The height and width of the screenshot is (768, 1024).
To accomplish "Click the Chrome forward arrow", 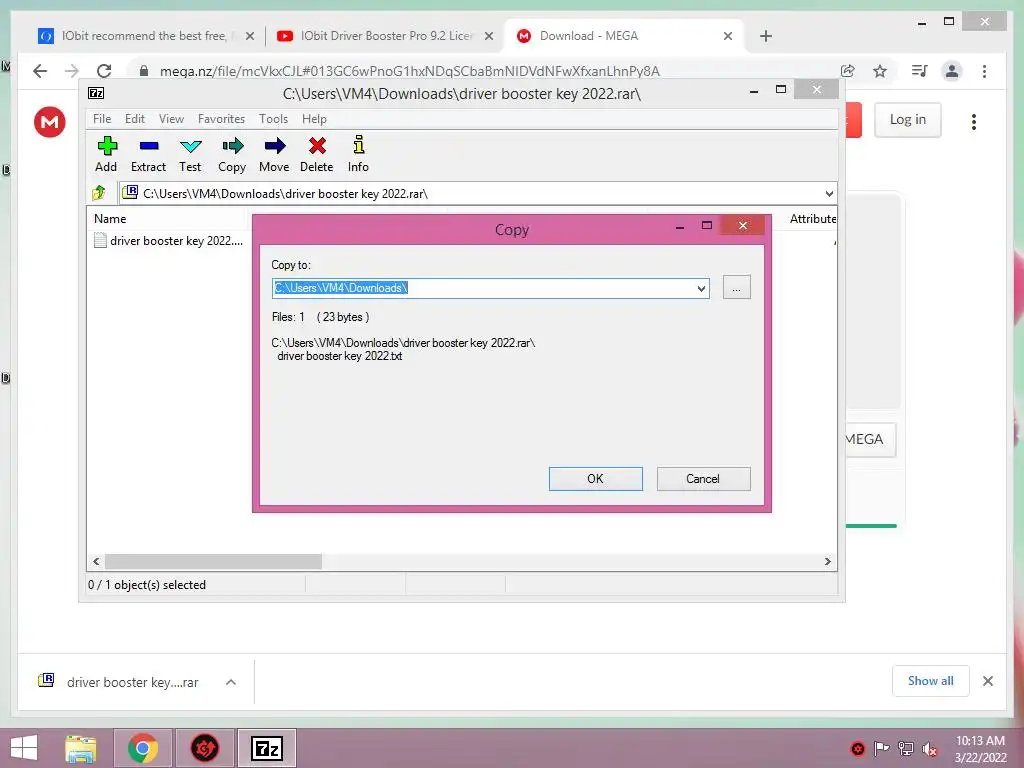I will pyautogui.click(x=72, y=71).
